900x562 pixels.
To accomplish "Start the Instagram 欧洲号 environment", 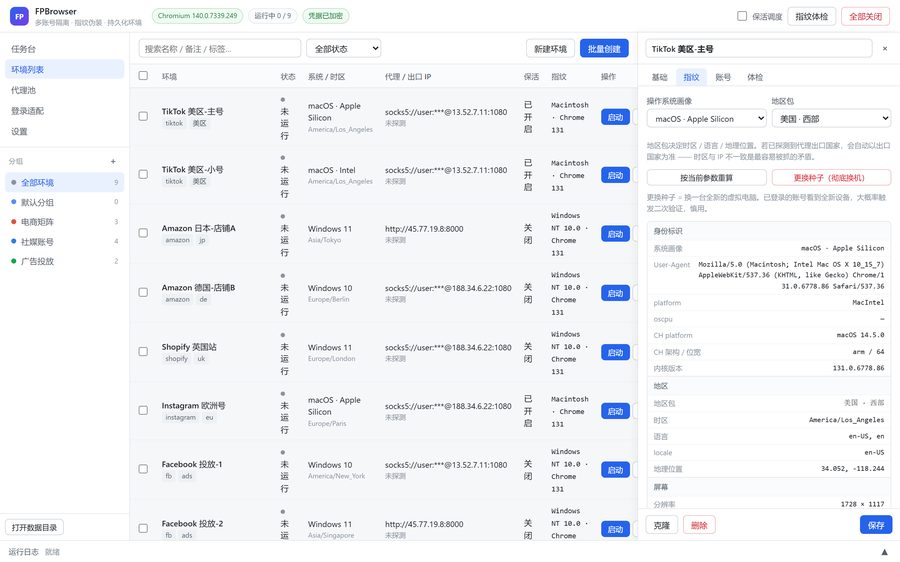I will pyautogui.click(x=615, y=411).
